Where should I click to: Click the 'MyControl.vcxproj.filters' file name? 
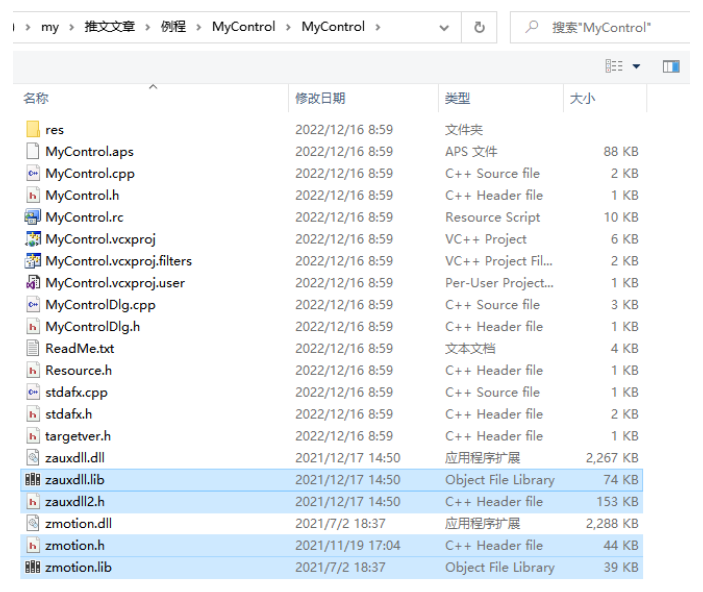118,261
